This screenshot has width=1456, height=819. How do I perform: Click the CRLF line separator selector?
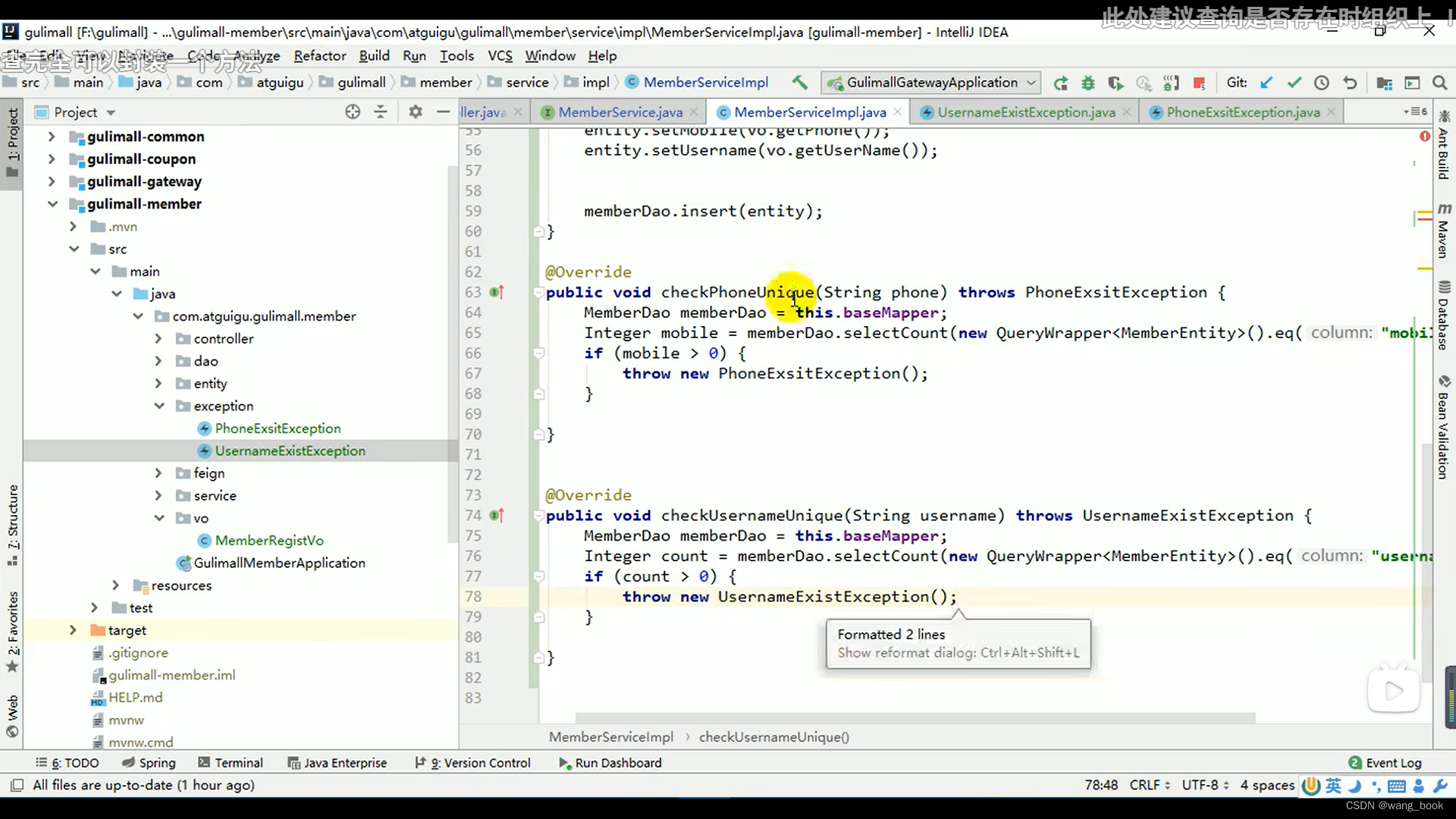pos(1149,785)
